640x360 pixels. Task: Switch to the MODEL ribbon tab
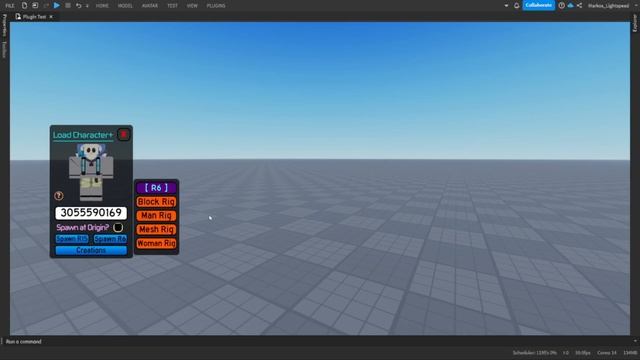pos(125,6)
